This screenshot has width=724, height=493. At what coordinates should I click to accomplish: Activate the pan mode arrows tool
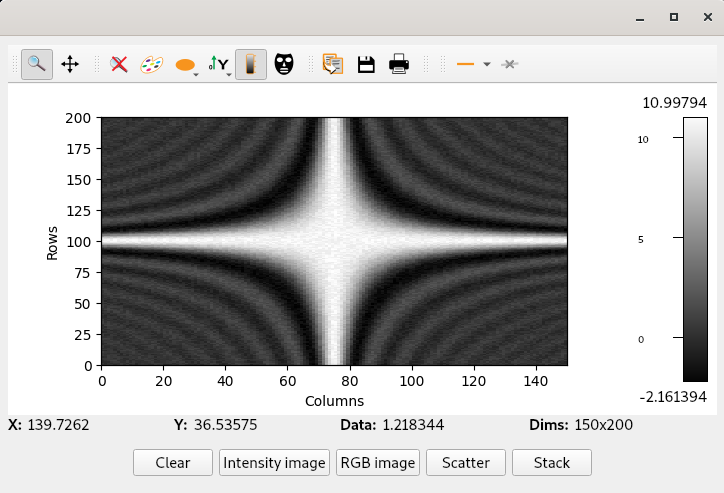coord(70,64)
